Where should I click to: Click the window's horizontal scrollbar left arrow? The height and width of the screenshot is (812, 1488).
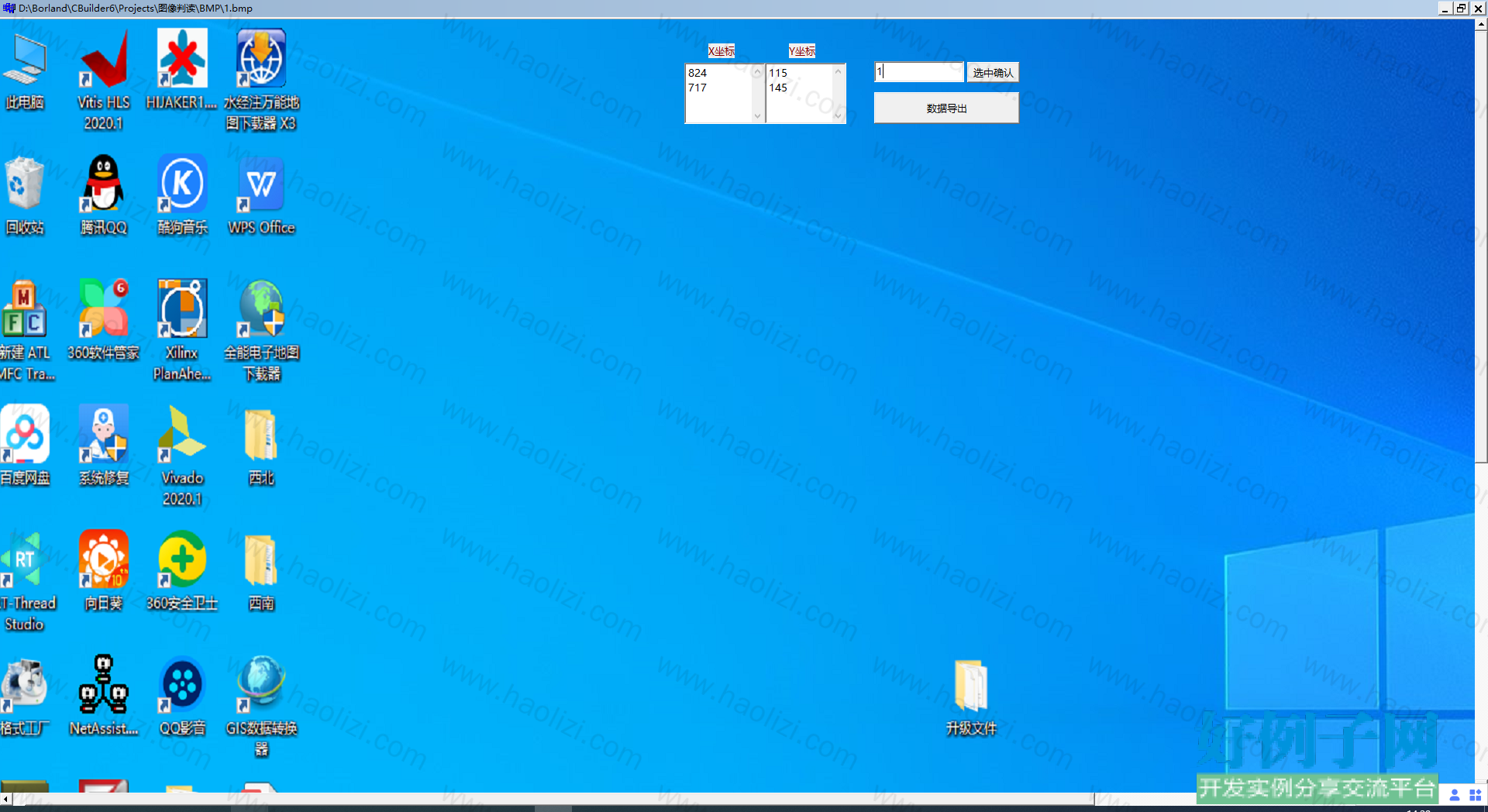pyautogui.click(x=6, y=799)
